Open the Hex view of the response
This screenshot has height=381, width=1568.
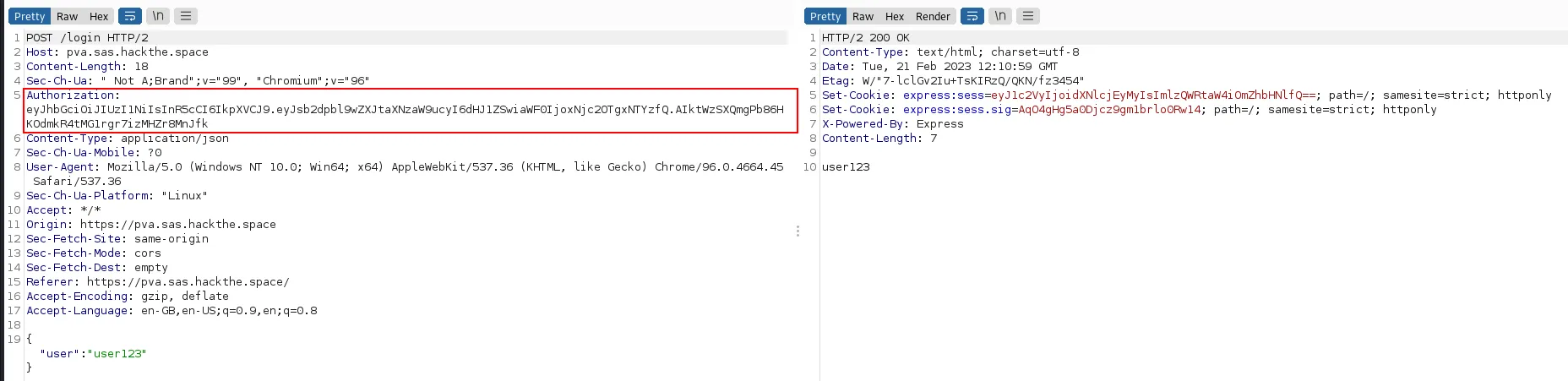point(895,16)
